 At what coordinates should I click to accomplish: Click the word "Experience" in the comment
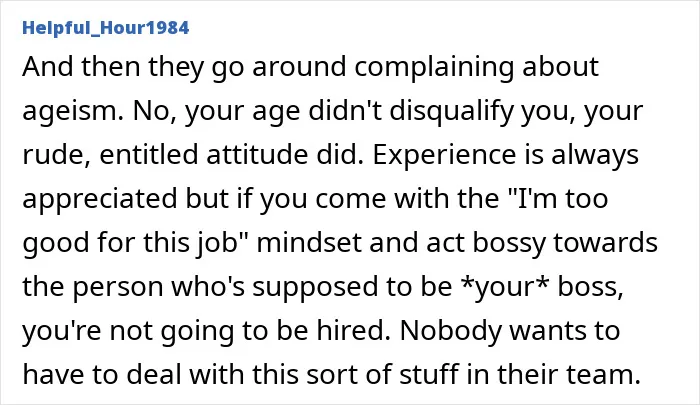coord(444,155)
